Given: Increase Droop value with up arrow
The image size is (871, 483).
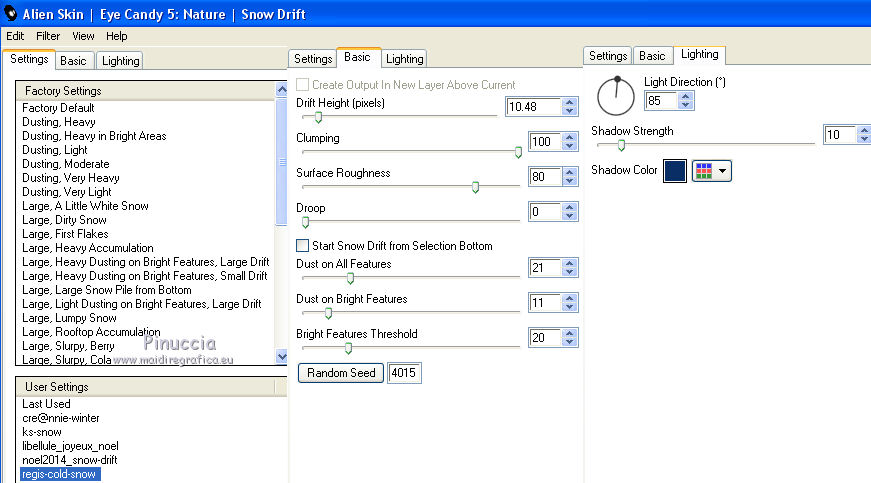Looking at the screenshot, I should [569, 207].
